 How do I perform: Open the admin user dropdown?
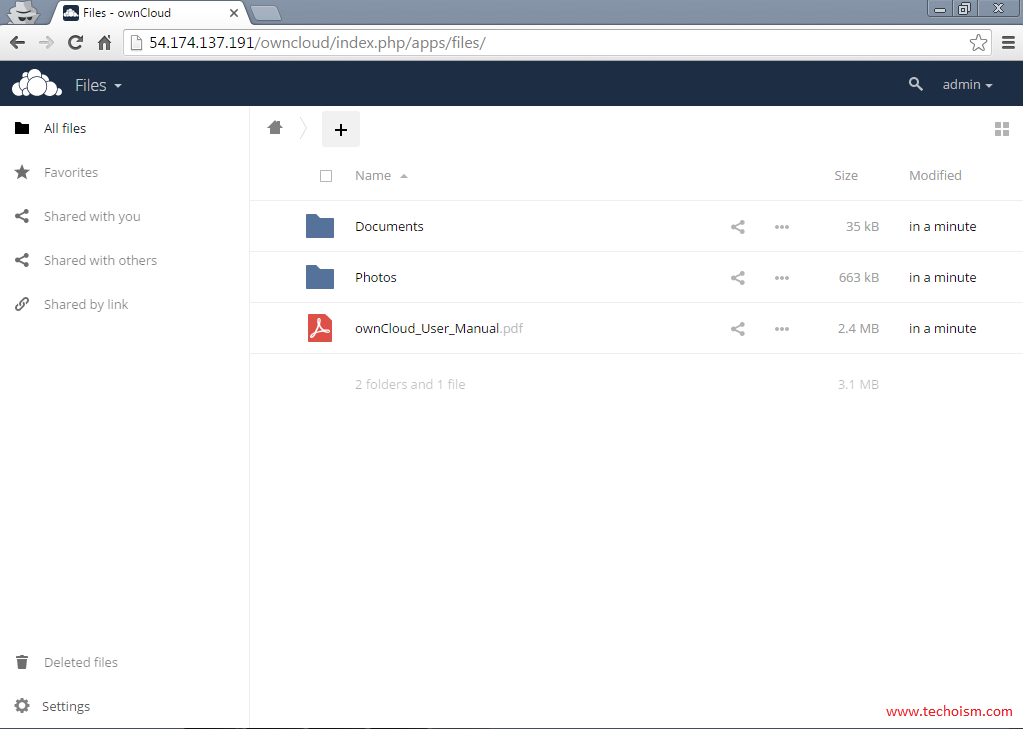[968, 85]
